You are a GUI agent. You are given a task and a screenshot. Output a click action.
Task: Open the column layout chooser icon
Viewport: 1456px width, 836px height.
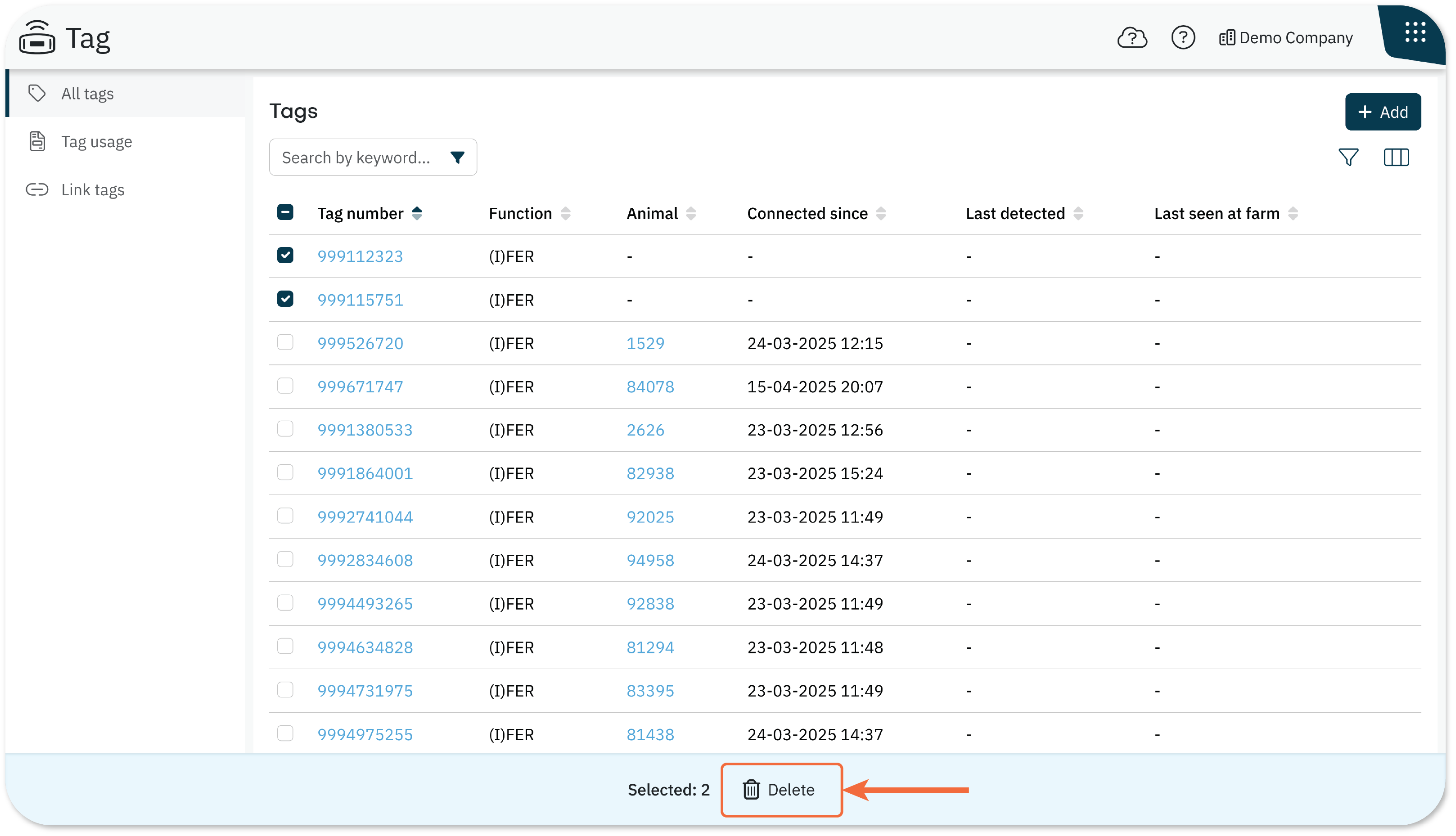pos(1396,157)
